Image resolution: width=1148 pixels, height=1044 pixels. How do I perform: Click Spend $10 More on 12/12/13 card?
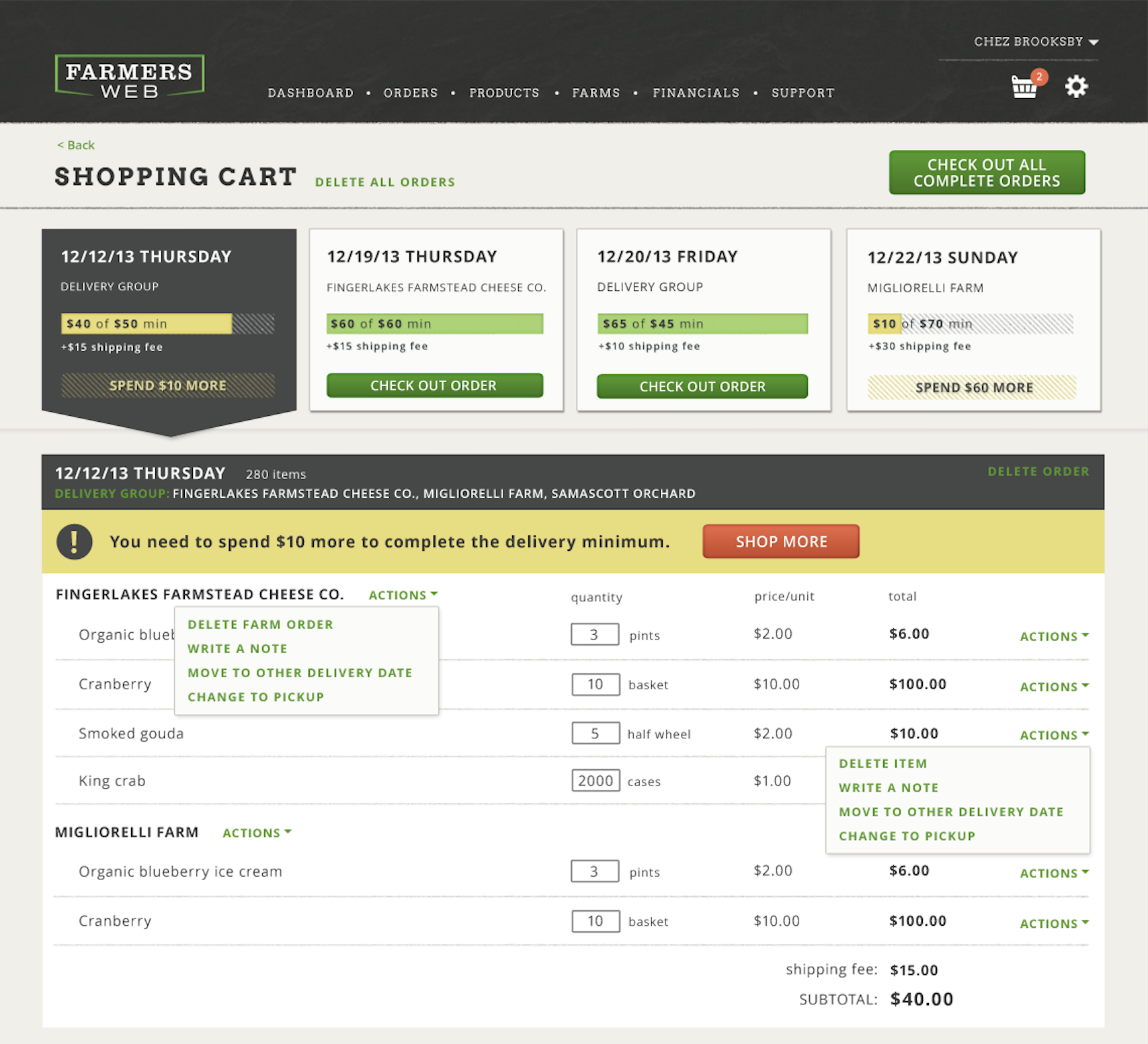168,386
